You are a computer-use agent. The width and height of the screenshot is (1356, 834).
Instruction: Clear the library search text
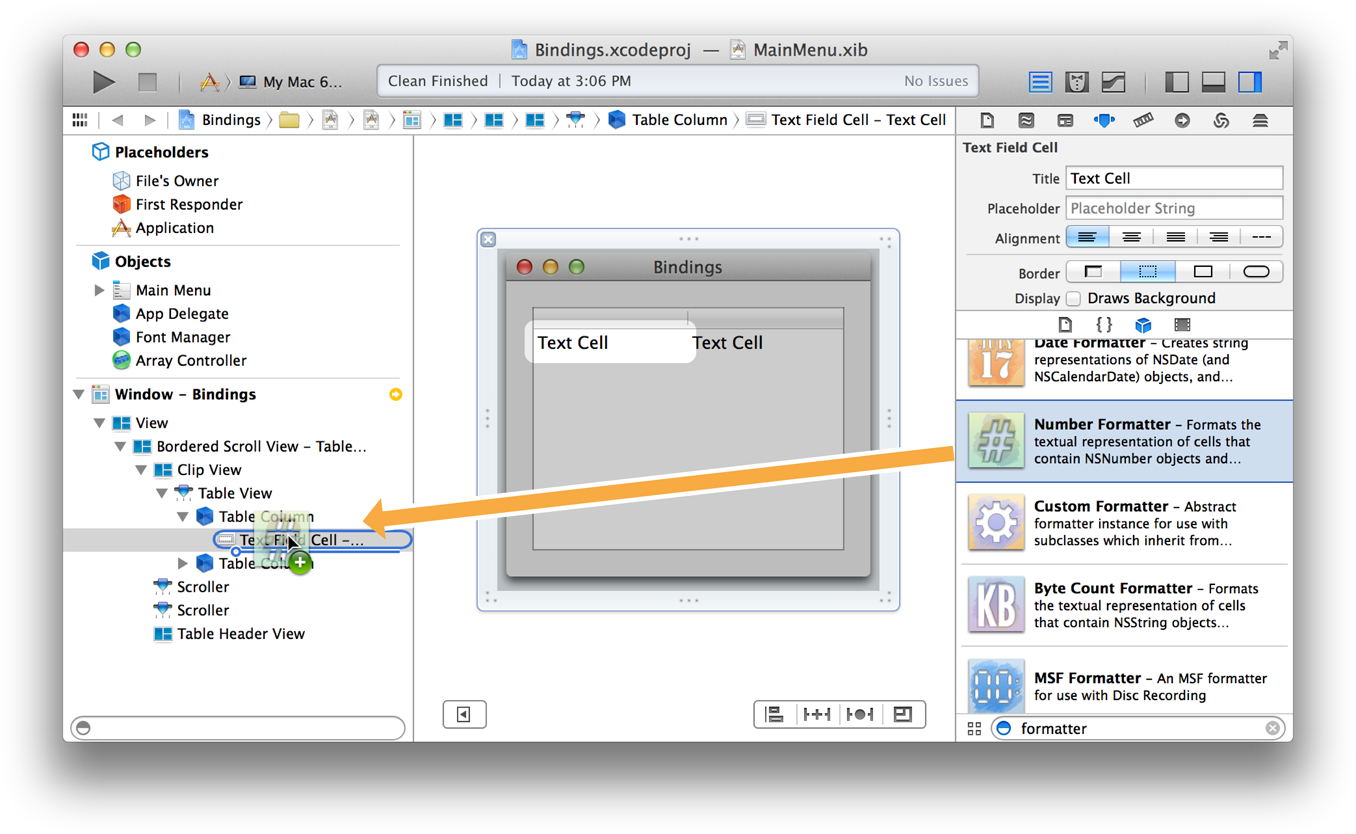[1272, 729]
